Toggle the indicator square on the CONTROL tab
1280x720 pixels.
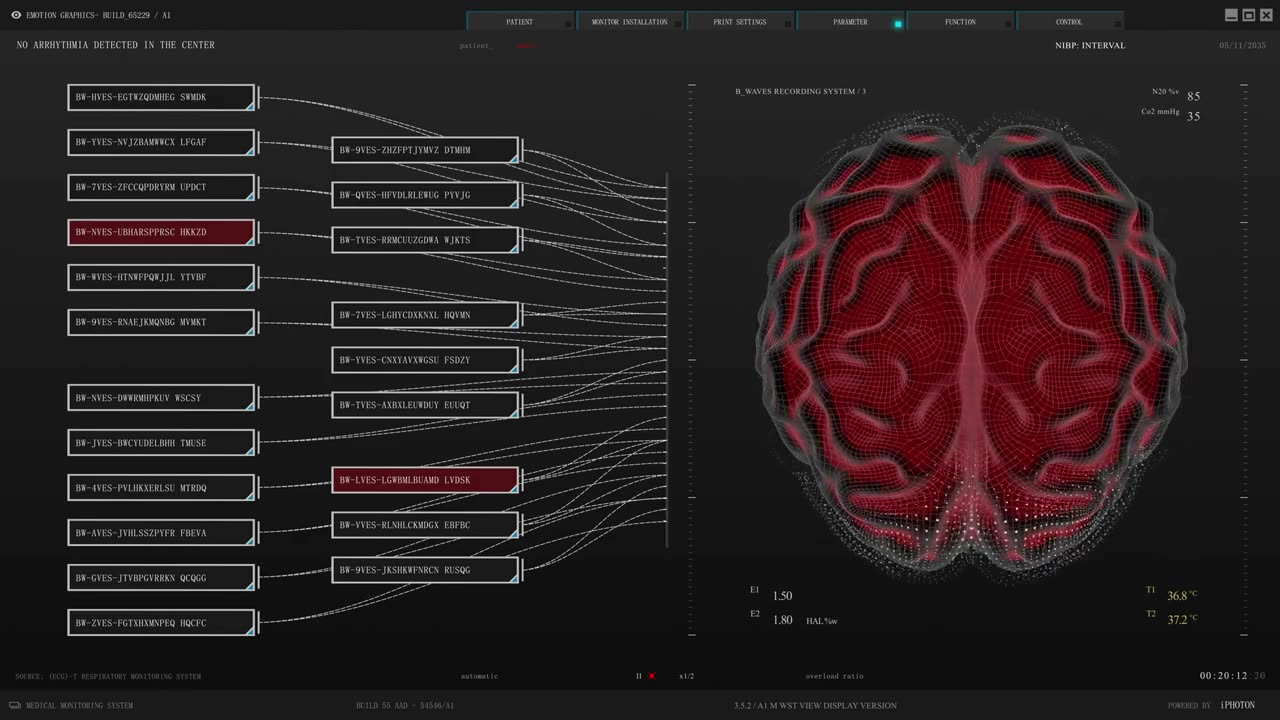pos(1118,24)
